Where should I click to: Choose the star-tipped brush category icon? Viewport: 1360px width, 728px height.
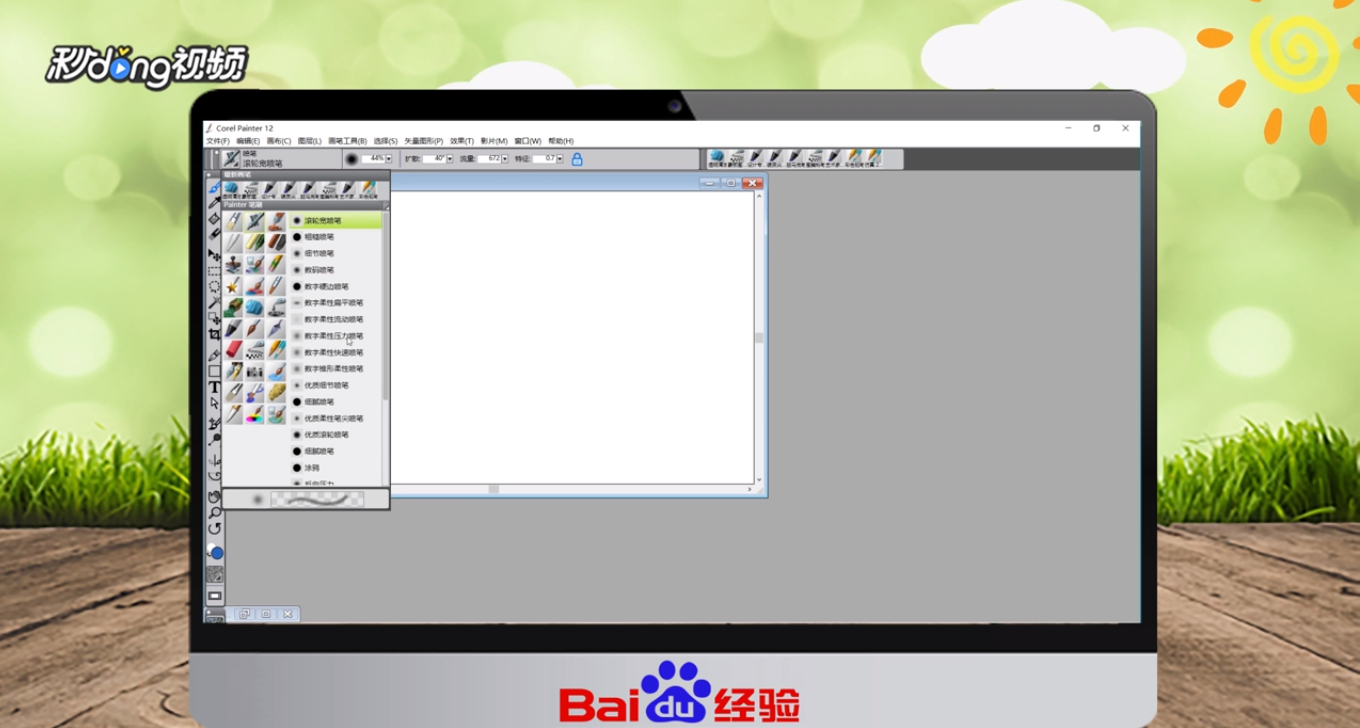[x=233, y=286]
